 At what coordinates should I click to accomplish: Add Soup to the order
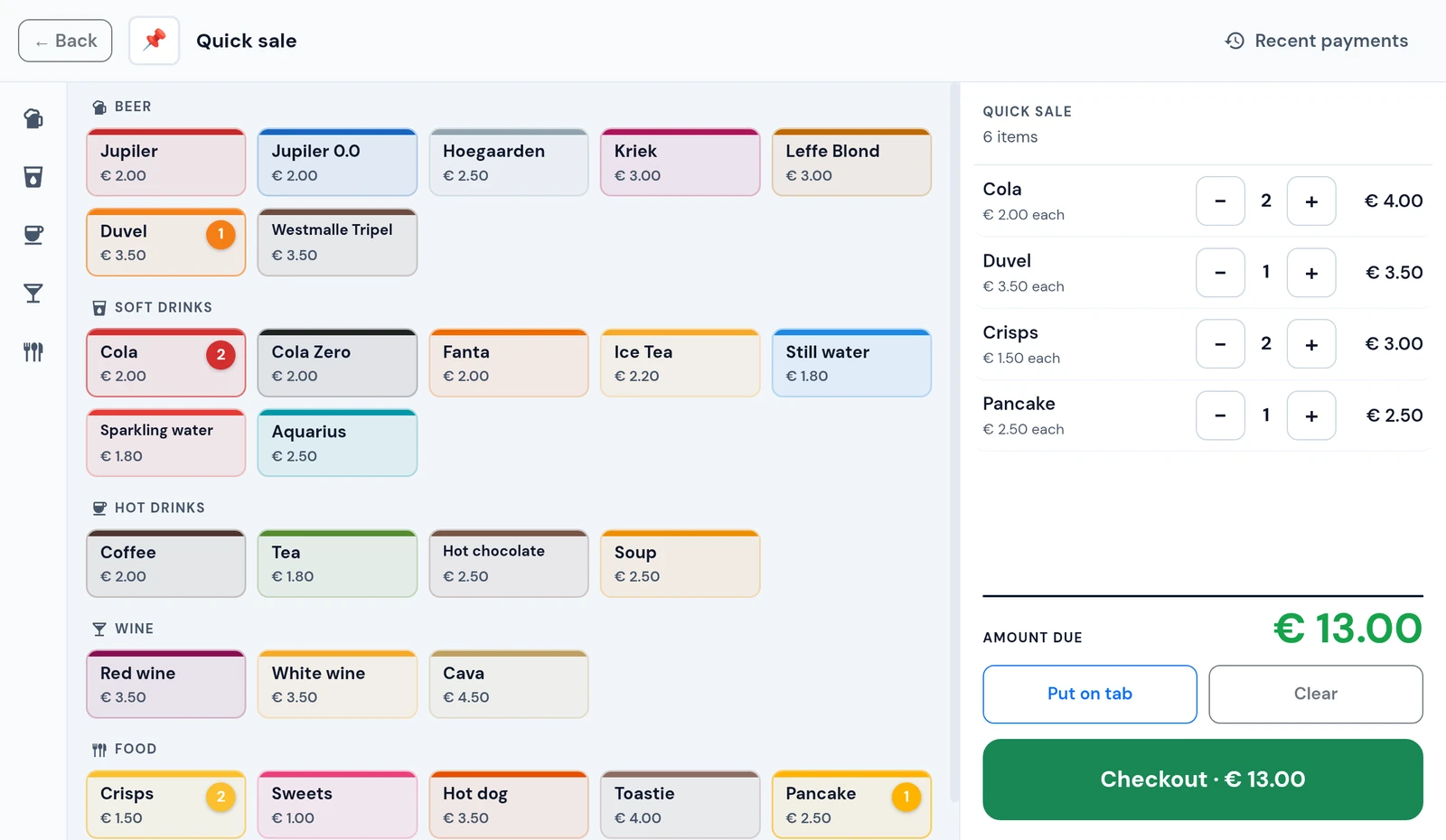[681, 564]
